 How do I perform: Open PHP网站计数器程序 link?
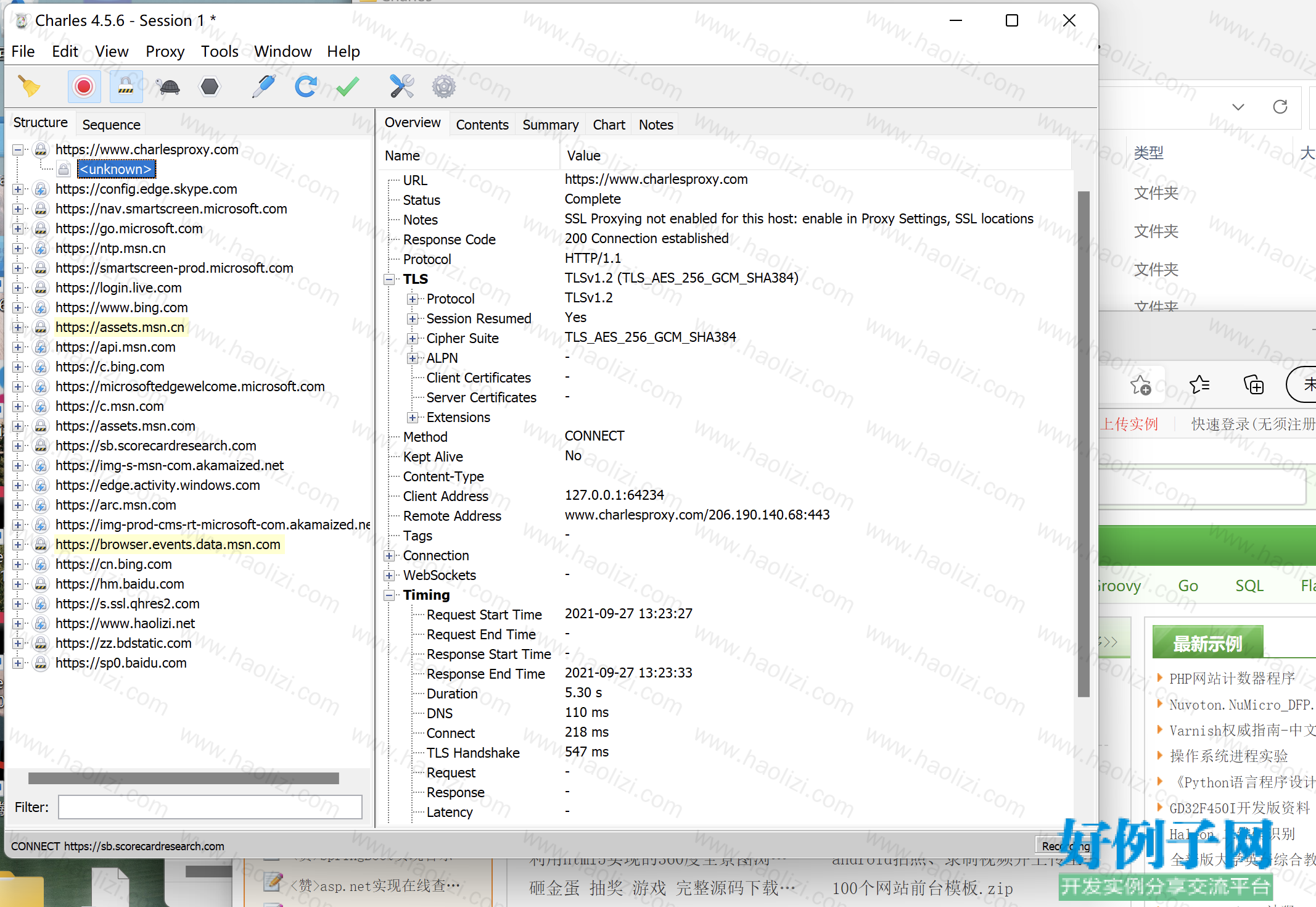click(x=1232, y=679)
